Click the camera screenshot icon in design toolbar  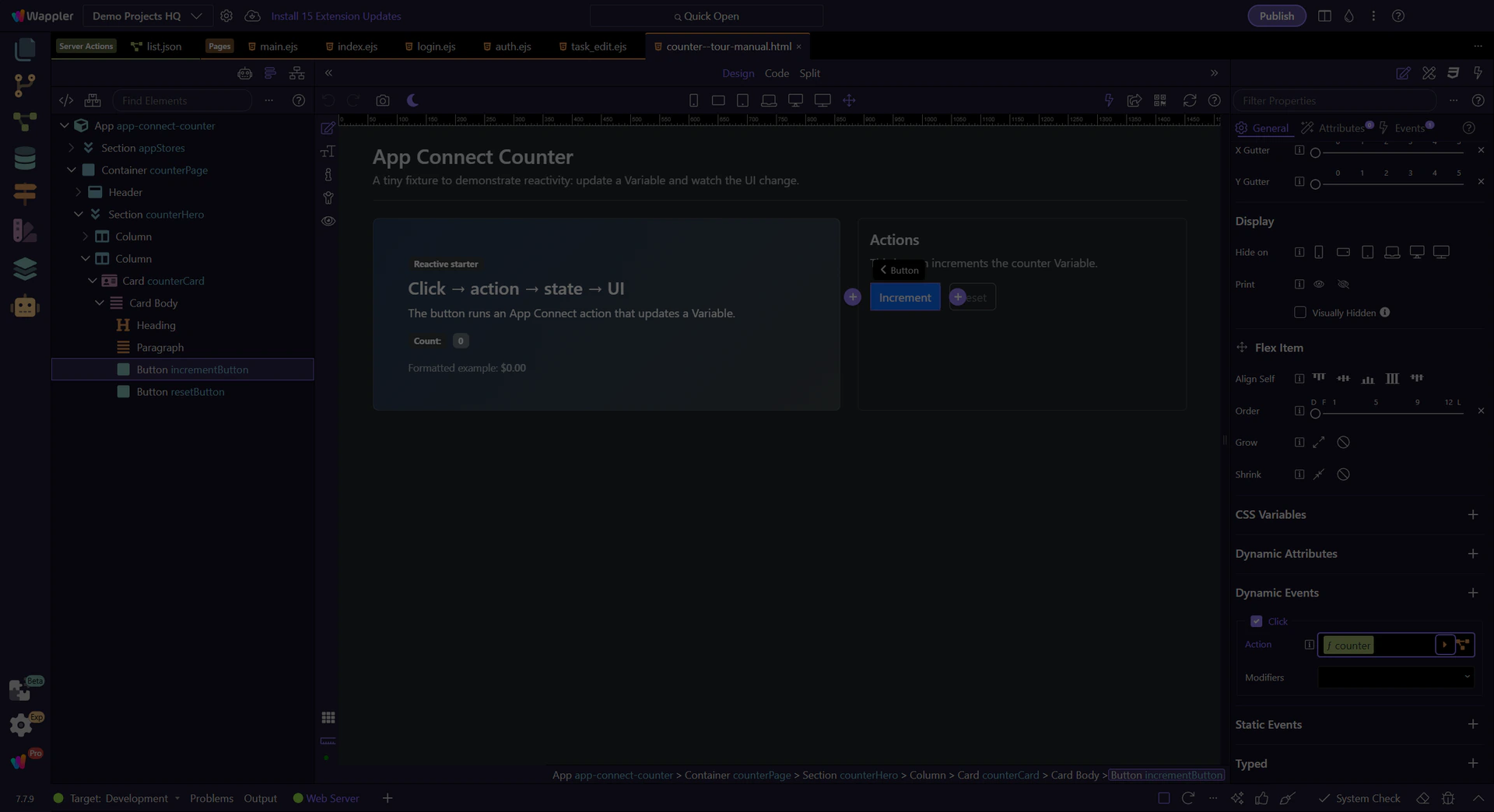pyautogui.click(x=382, y=100)
